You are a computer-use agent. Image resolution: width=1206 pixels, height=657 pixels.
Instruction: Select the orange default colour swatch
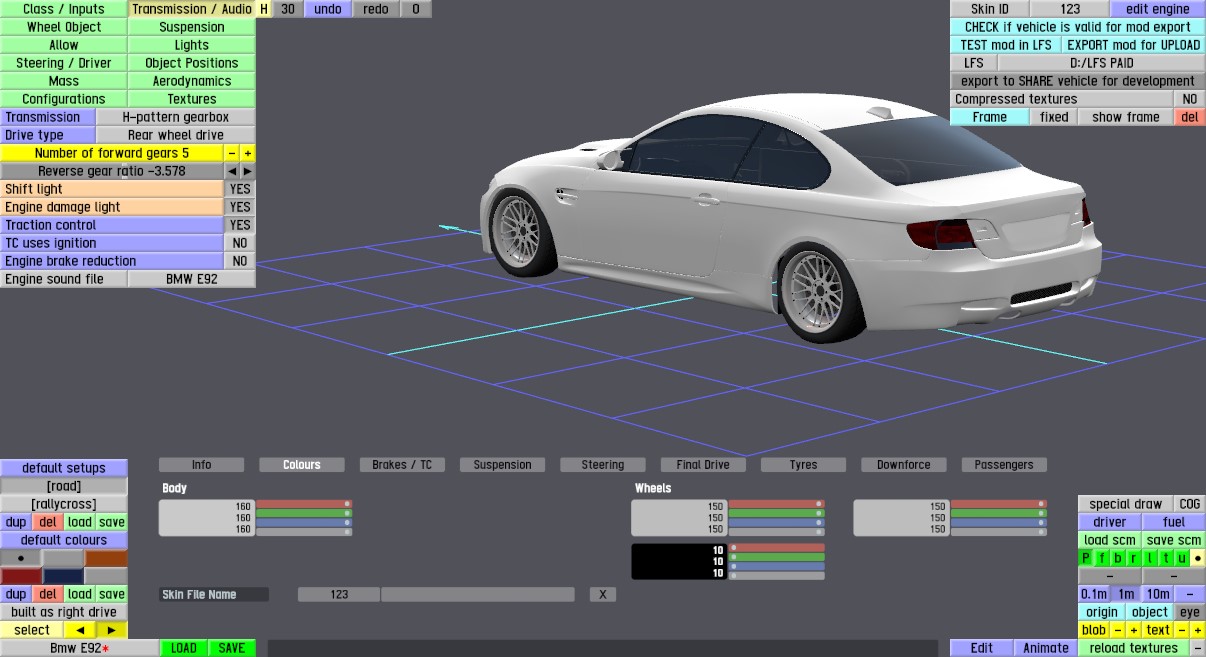click(106, 558)
